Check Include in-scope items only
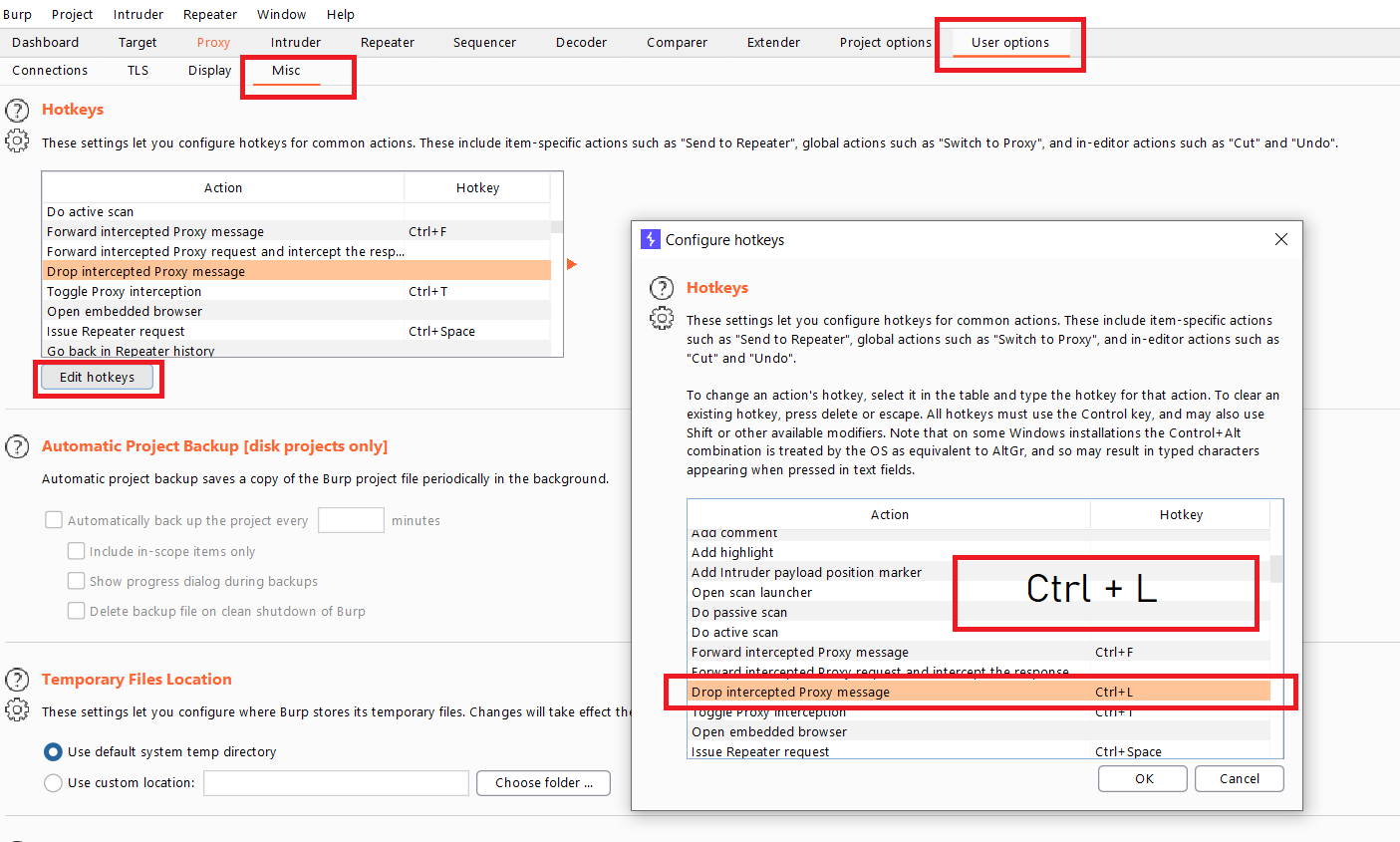This screenshot has width=1400, height=842. 77,550
